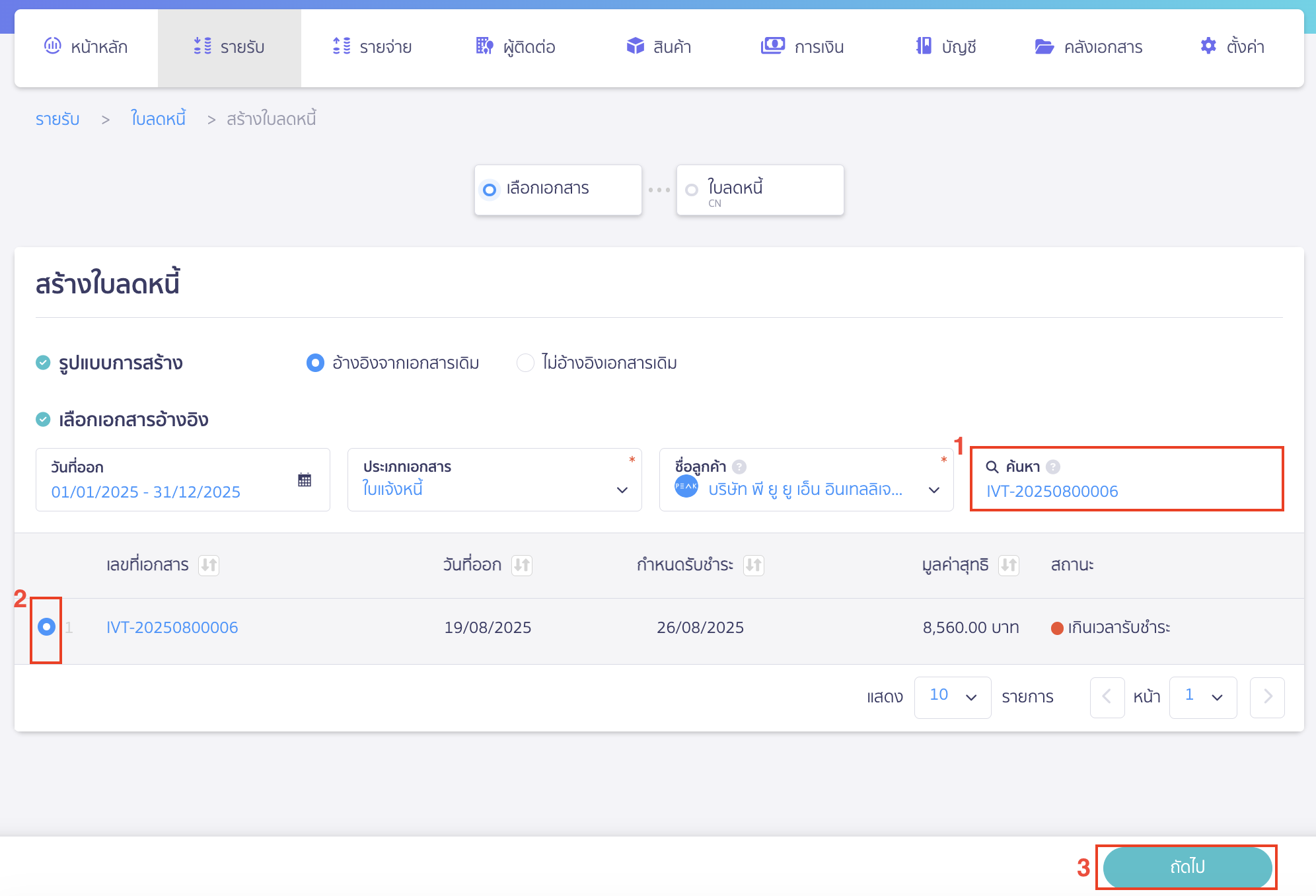Open the finance menu tab
The width and height of the screenshot is (1316, 896).
click(802, 47)
